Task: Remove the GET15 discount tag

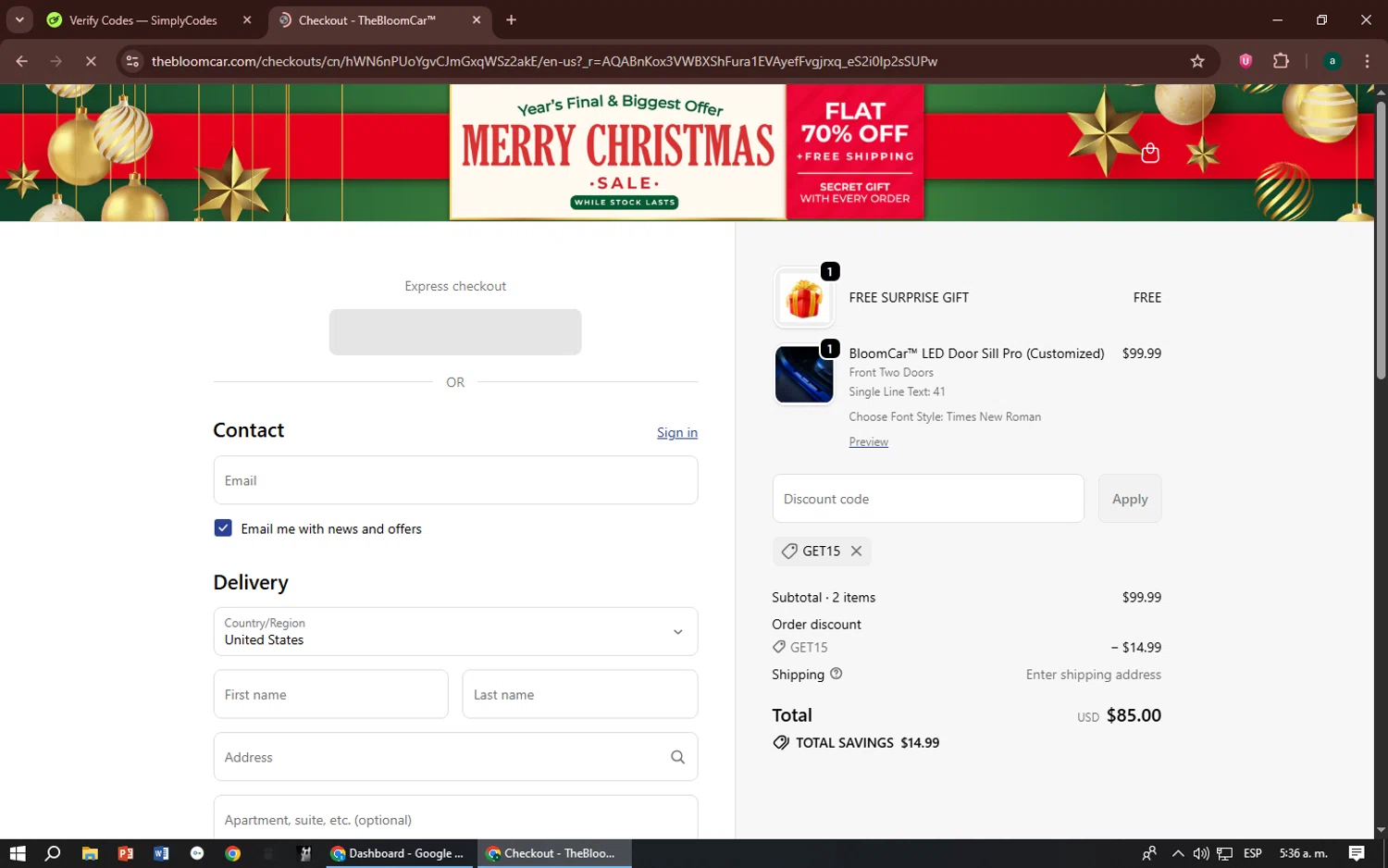Action: 857,551
